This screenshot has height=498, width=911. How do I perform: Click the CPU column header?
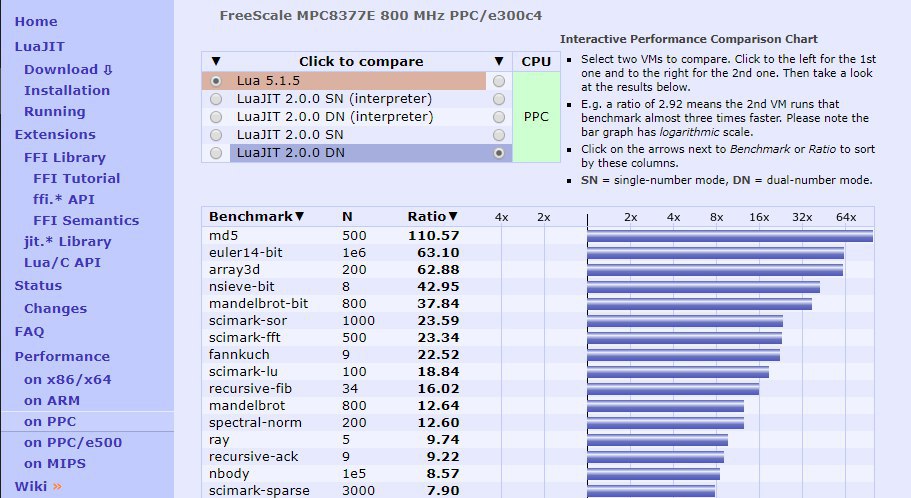tap(536, 62)
